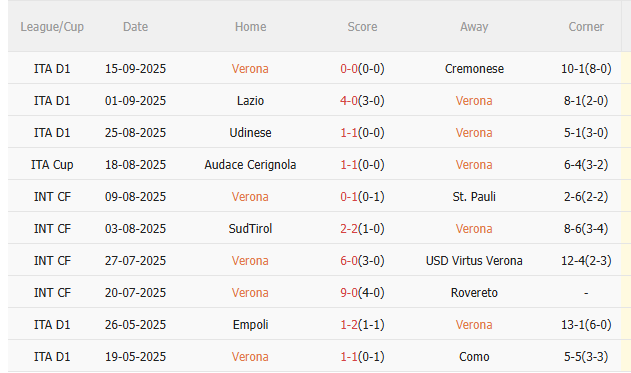Click the SudTirol home team
Screen dimensions: 631x373
[x=250, y=229]
